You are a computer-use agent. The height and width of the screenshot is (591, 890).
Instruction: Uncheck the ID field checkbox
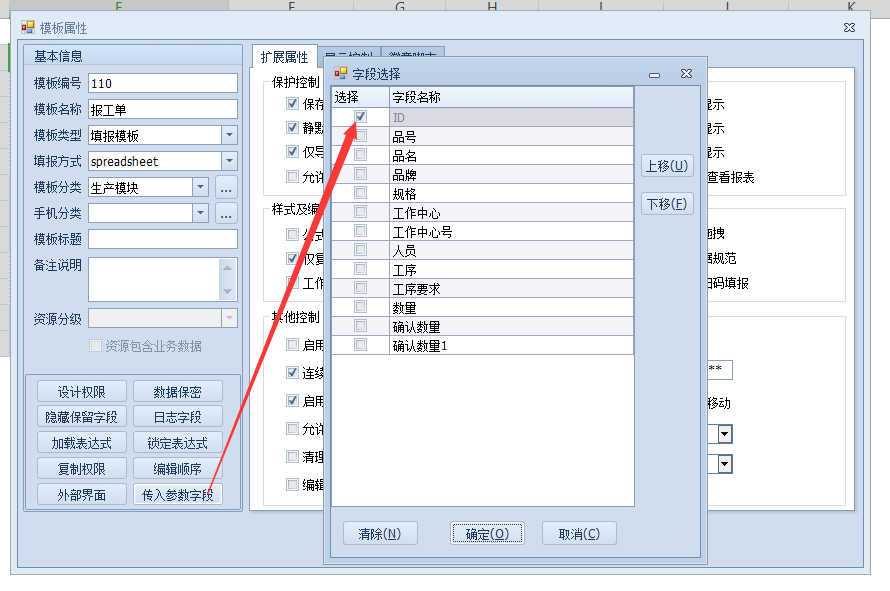click(360, 117)
